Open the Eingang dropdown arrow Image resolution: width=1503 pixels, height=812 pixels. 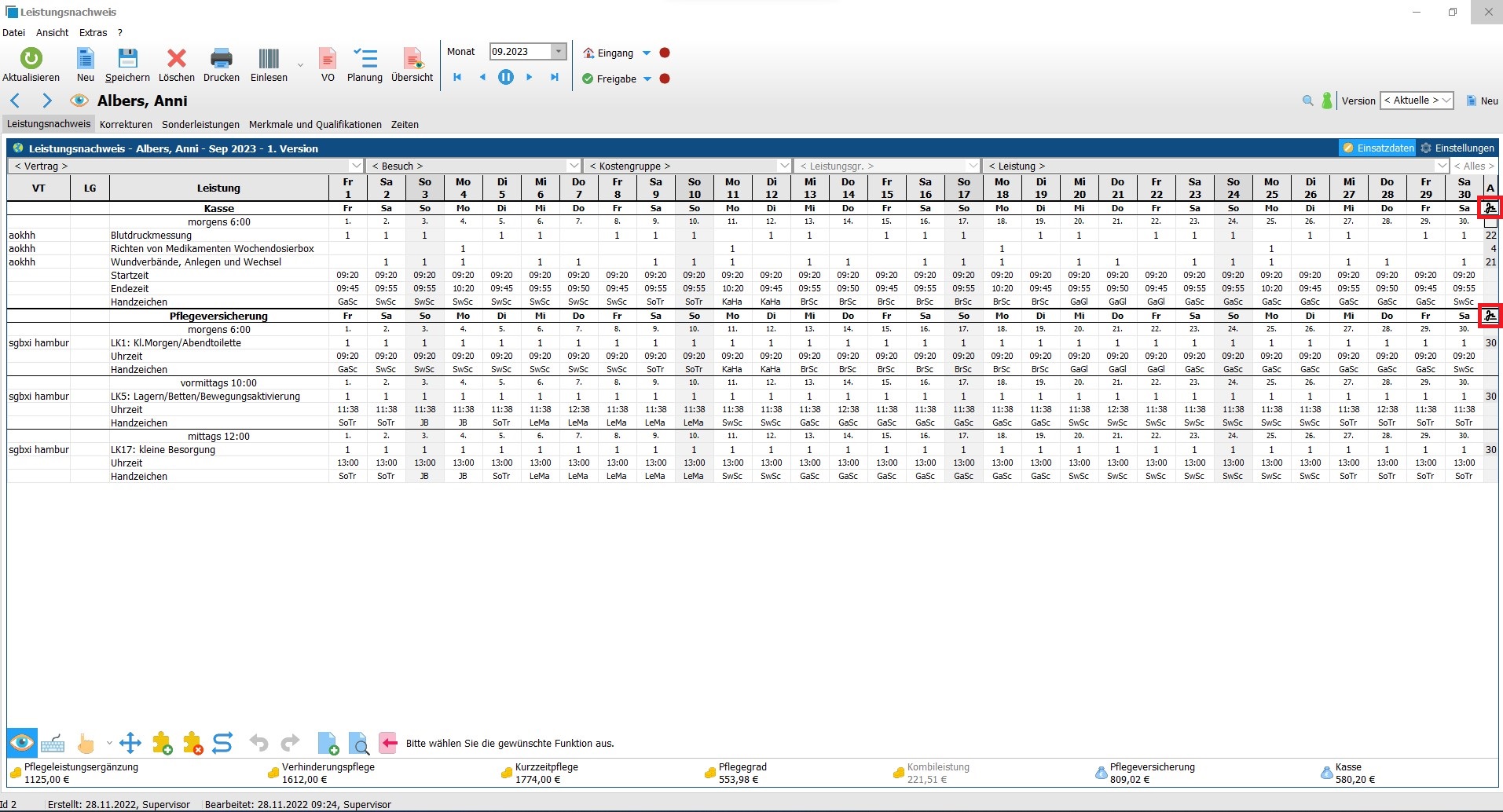pos(647,53)
